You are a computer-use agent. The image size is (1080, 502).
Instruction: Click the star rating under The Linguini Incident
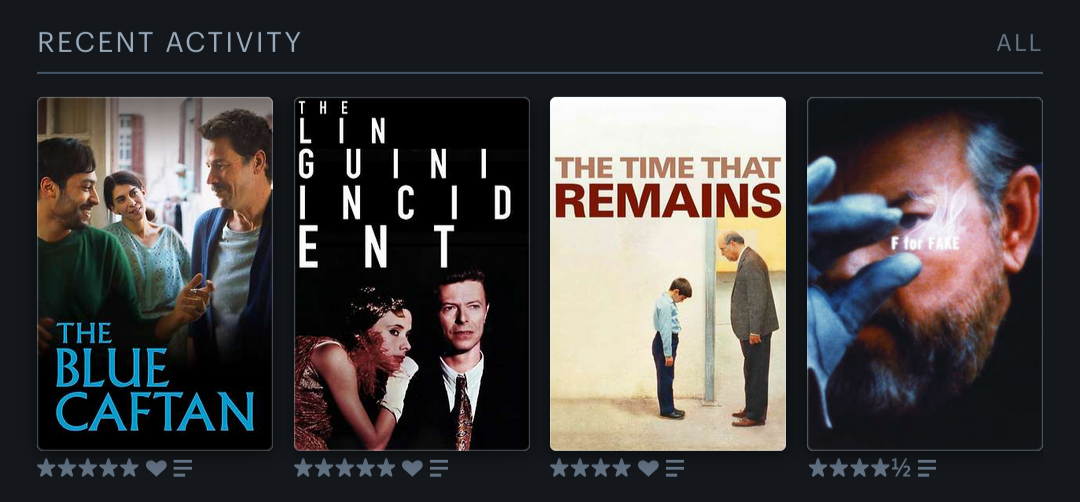coord(344,469)
